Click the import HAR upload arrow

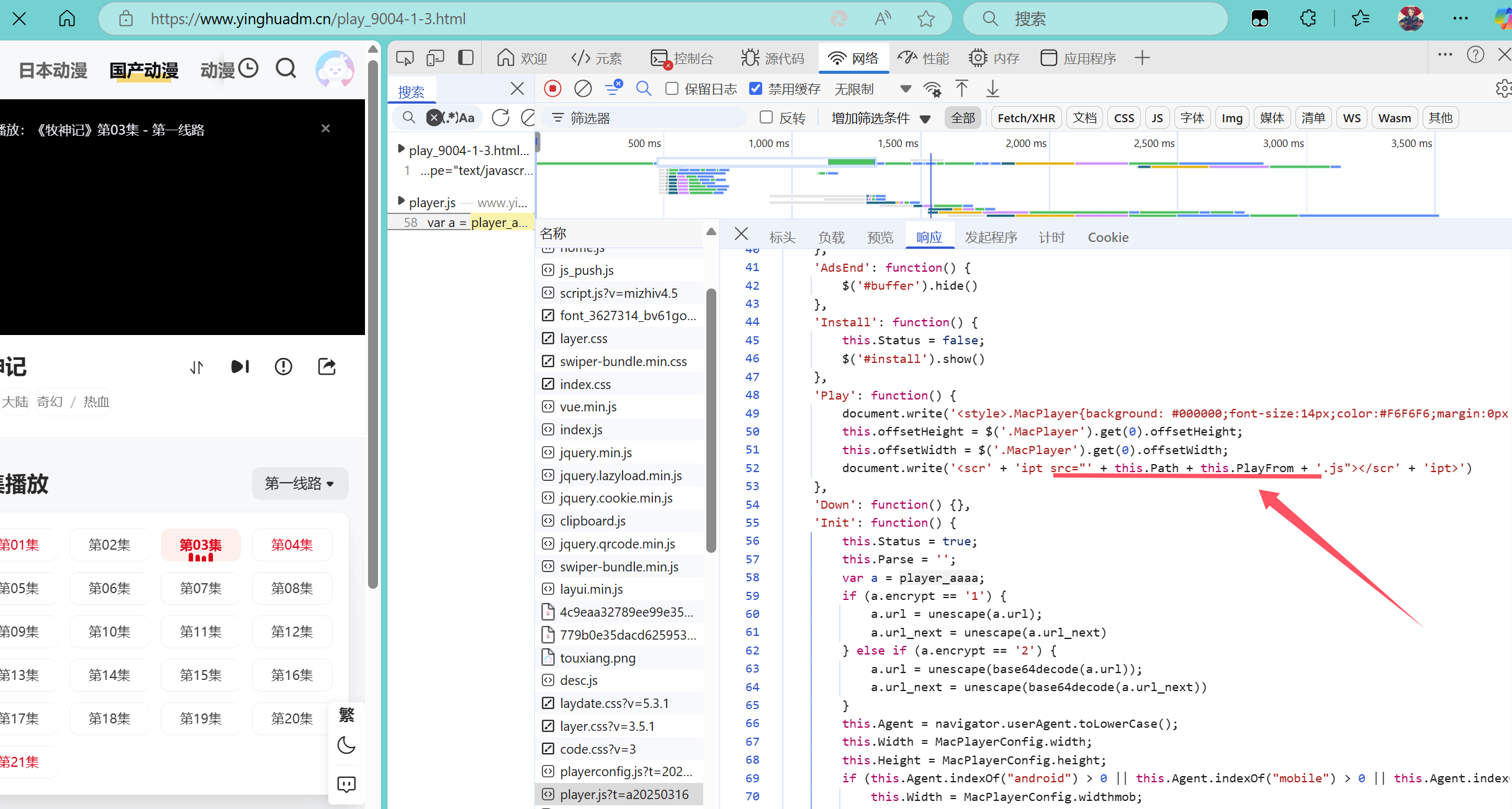point(961,89)
